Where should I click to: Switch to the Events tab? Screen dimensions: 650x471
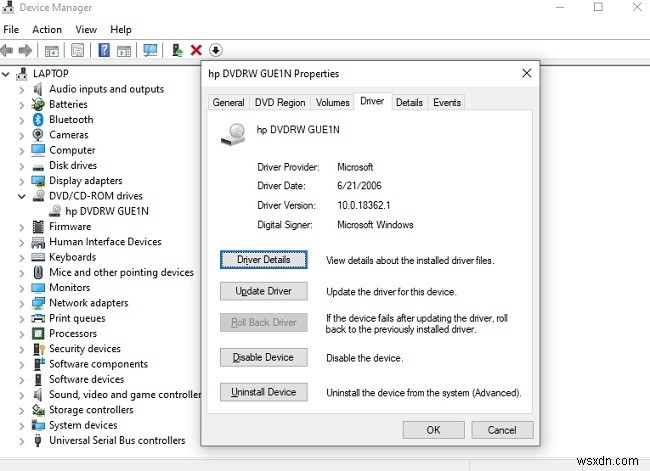447,102
